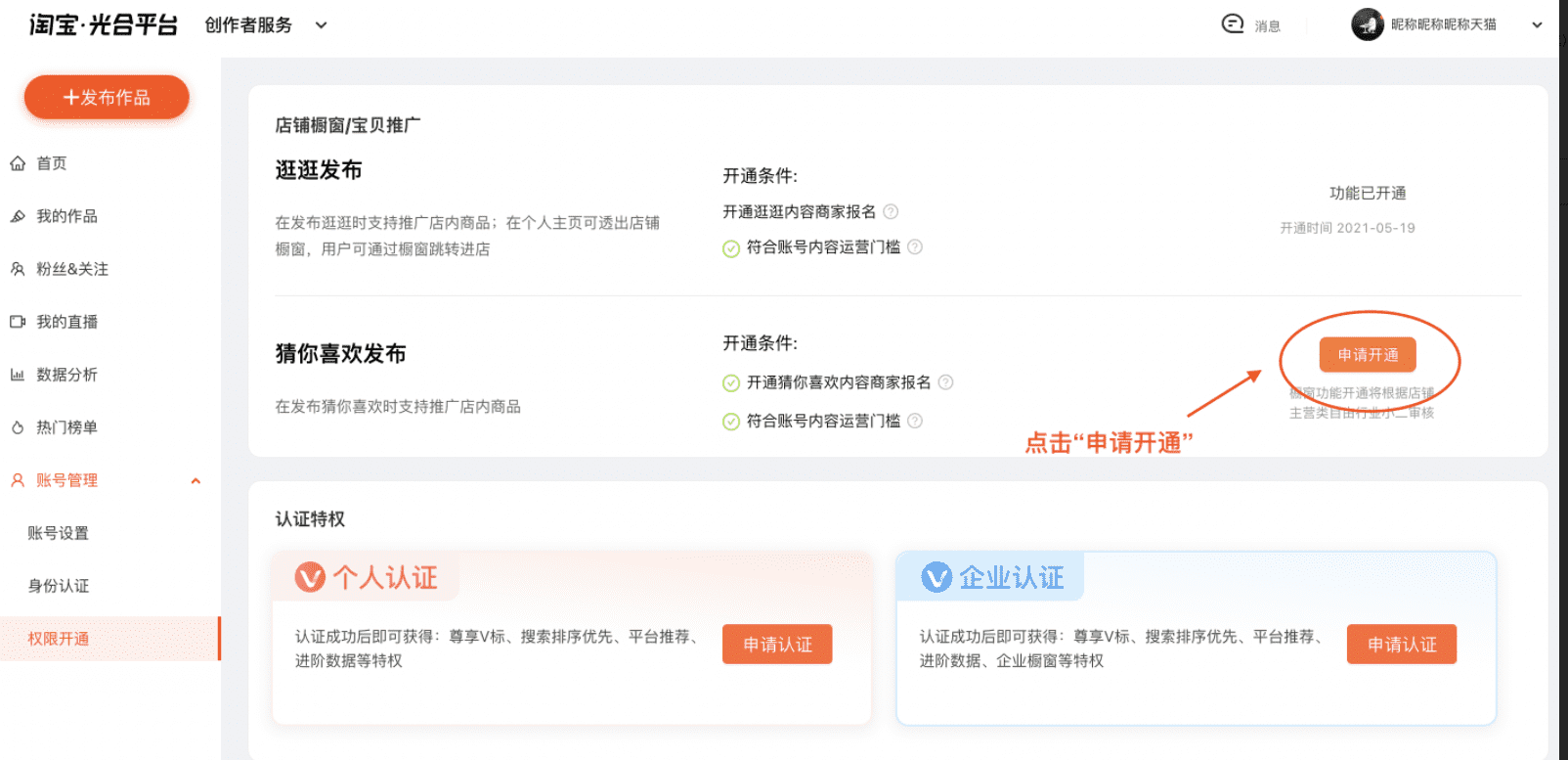Select 账号管理 sidebar section label
This screenshot has height=760, width=1568.
tap(67, 480)
